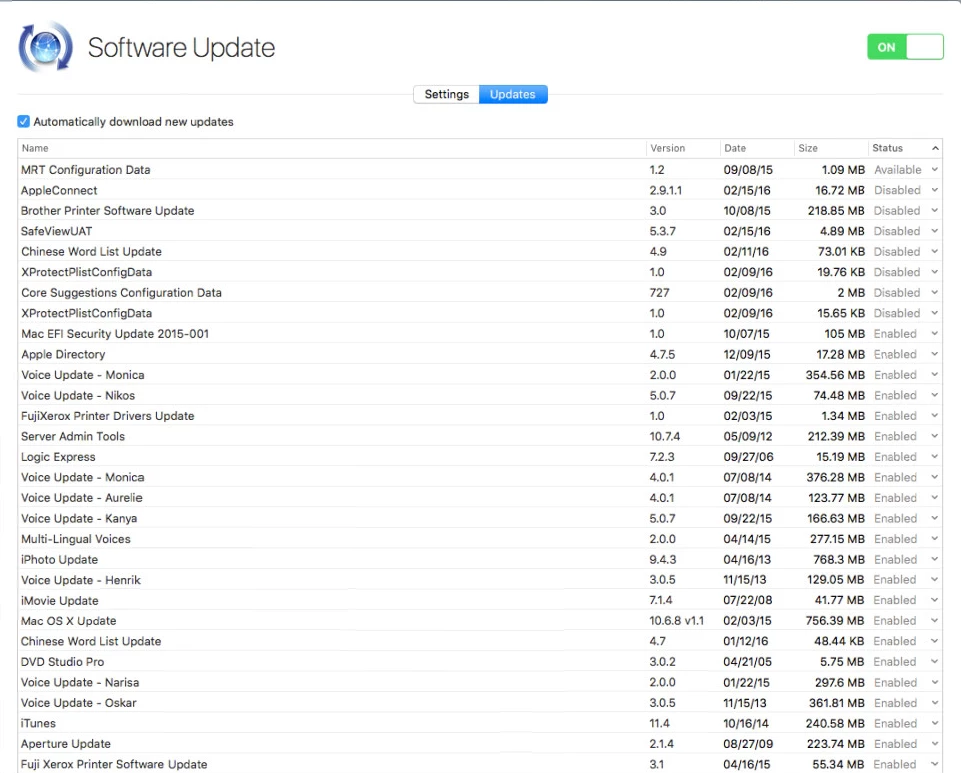961x773 pixels.
Task: Select the Multi-Lingual Voices name
Action: point(76,539)
